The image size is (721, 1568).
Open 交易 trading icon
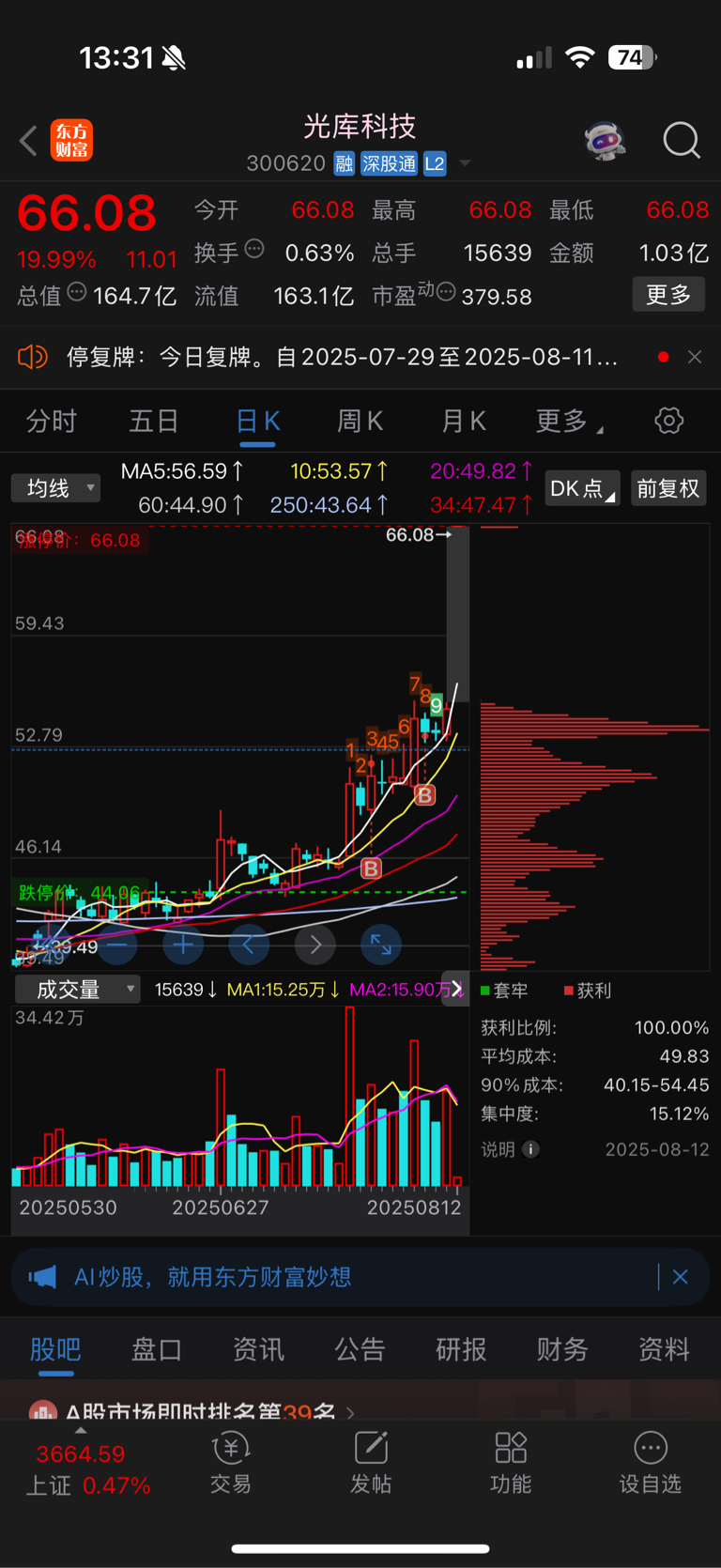[x=230, y=1463]
